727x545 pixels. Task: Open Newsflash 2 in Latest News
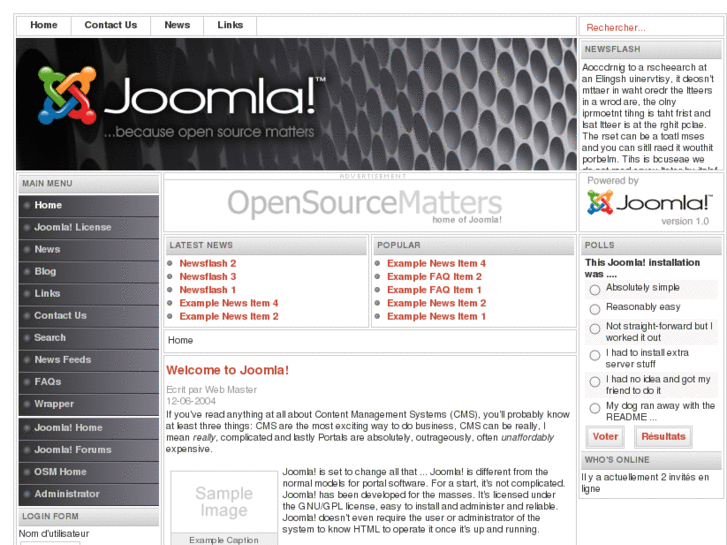pos(208,263)
